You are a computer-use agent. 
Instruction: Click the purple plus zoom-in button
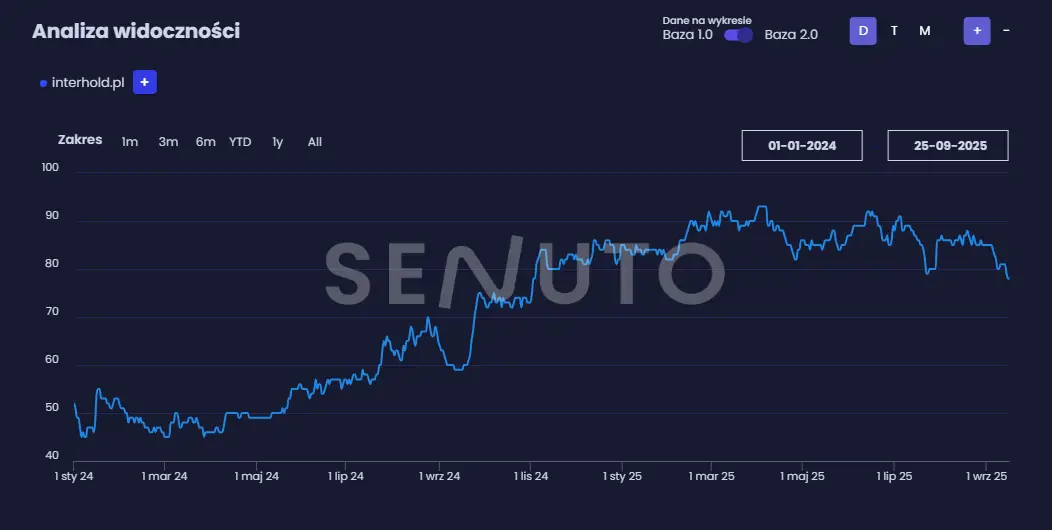[977, 31]
